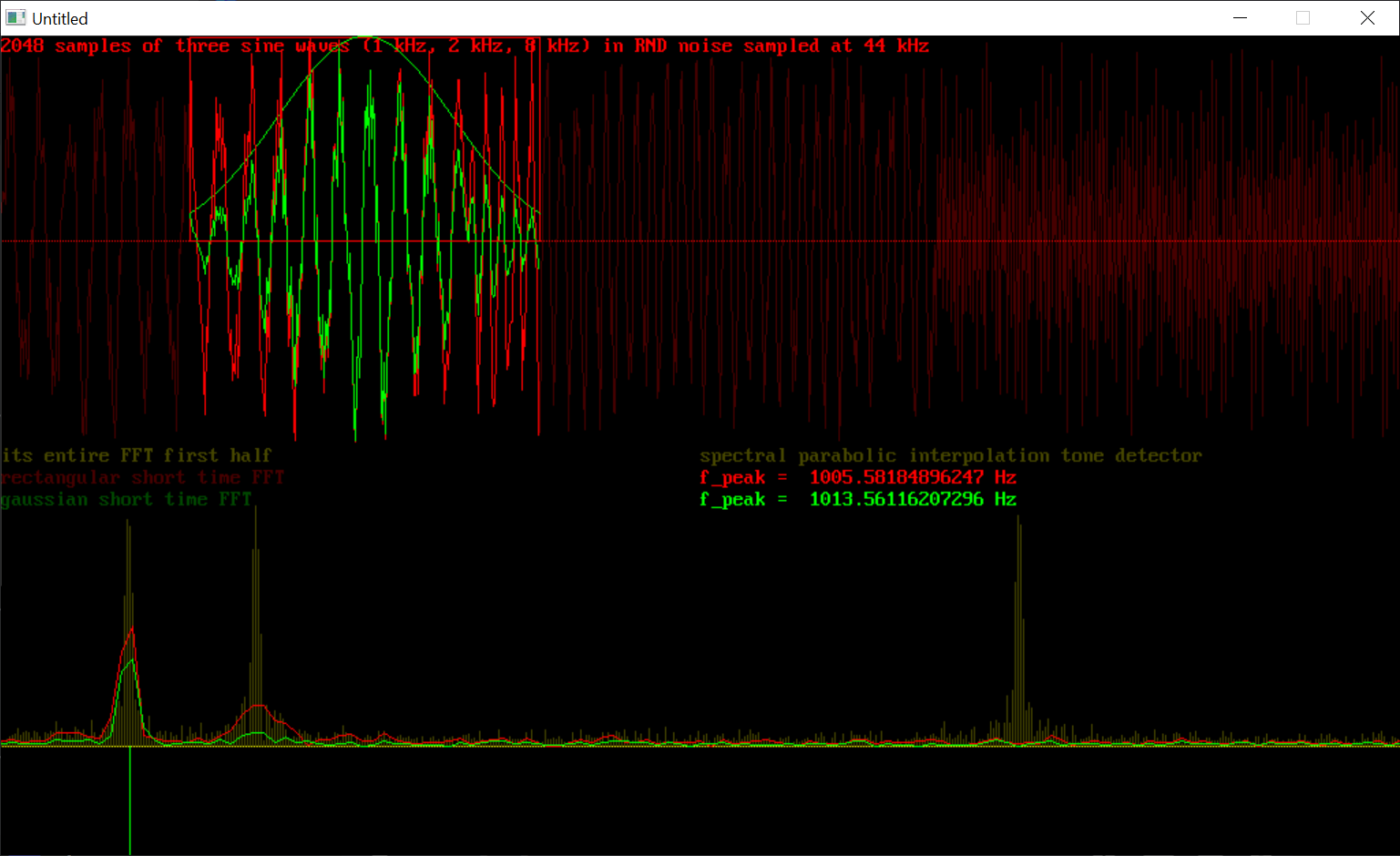This screenshot has height=856, width=1400.
Task: Maximize the Untitled window
Action: click(x=1303, y=18)
